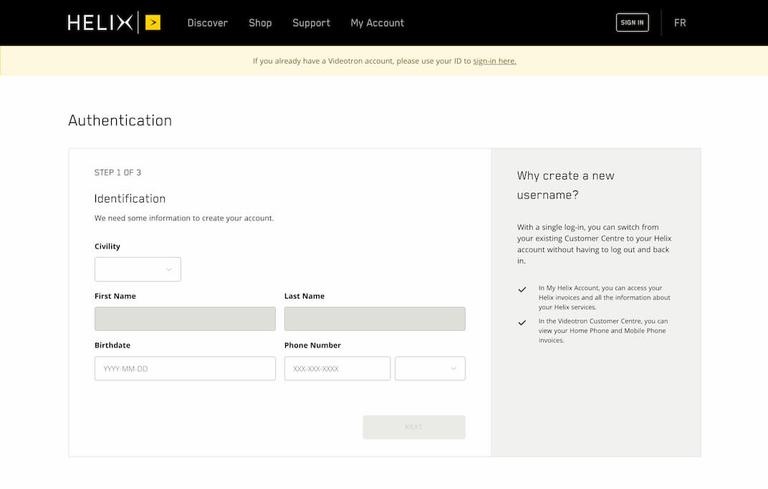The height and width of the screenshot is (489, 768).
Task: Click the phone type chevron arrow
Action: [453, 369]
